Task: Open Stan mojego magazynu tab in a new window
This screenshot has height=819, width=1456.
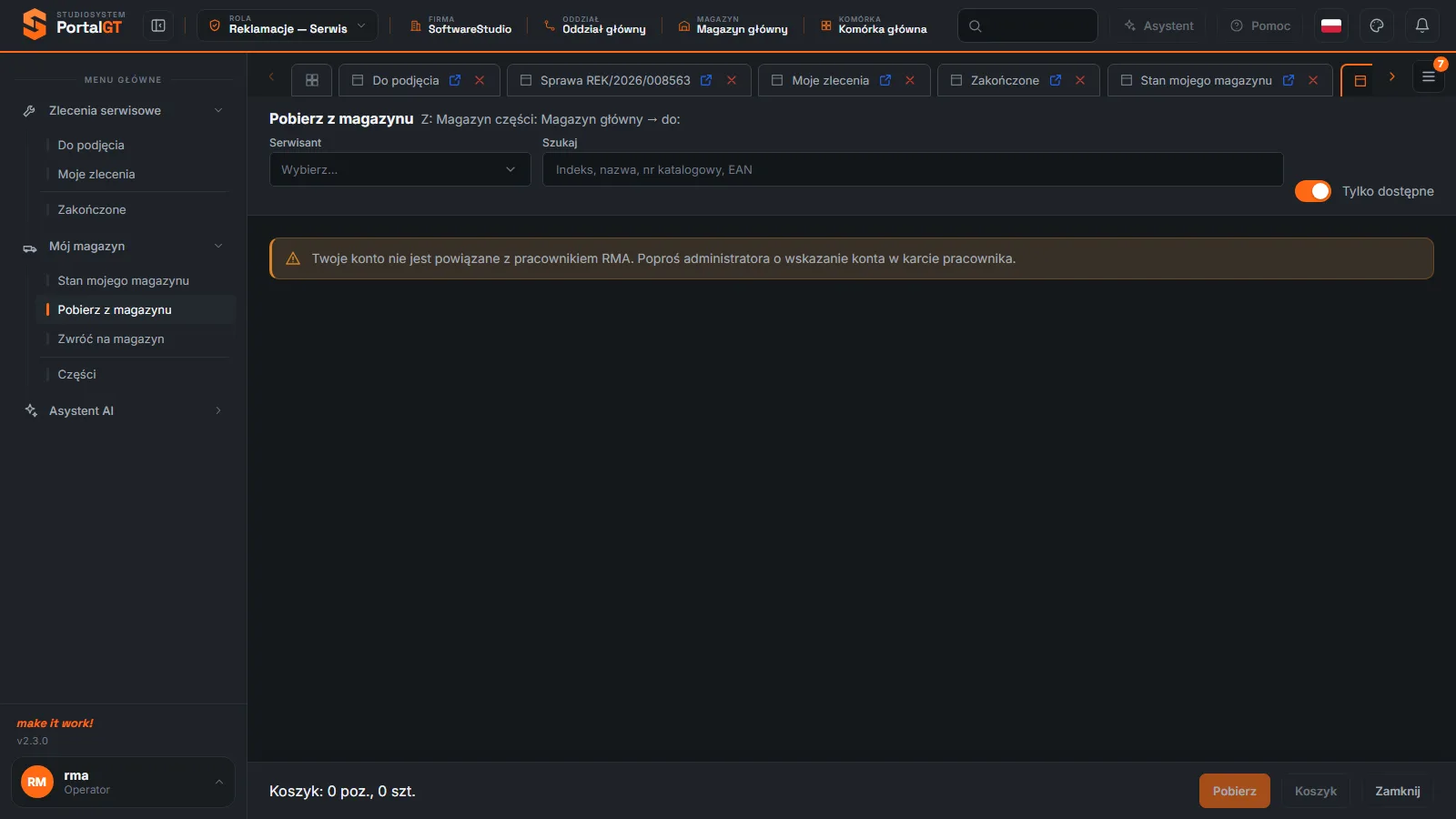Action: pos(1289,80)
